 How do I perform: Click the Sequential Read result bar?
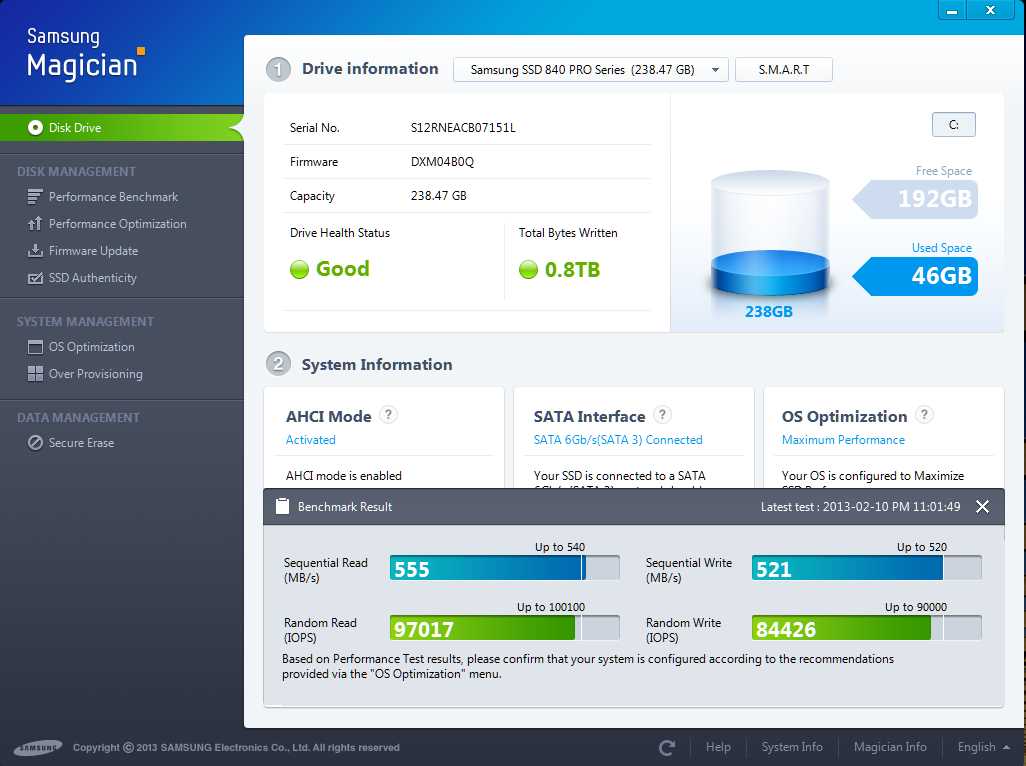pyautogui.click(x=504, y=568)
